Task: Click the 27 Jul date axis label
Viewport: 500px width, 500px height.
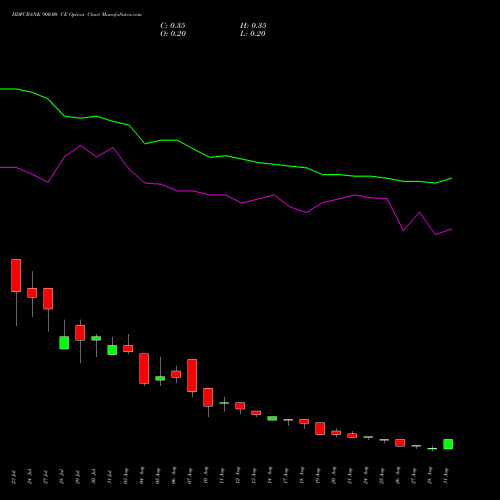Action: click(x=46, y=477)
